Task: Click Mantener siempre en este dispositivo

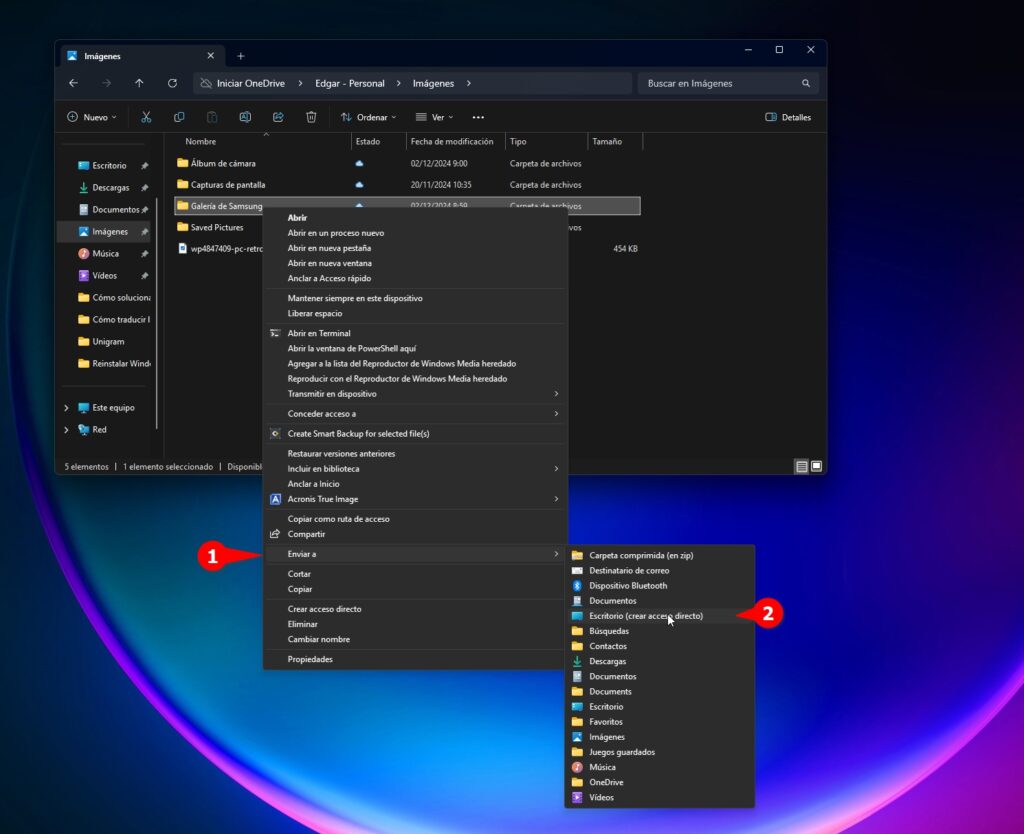Action: (x=415, y=298)
